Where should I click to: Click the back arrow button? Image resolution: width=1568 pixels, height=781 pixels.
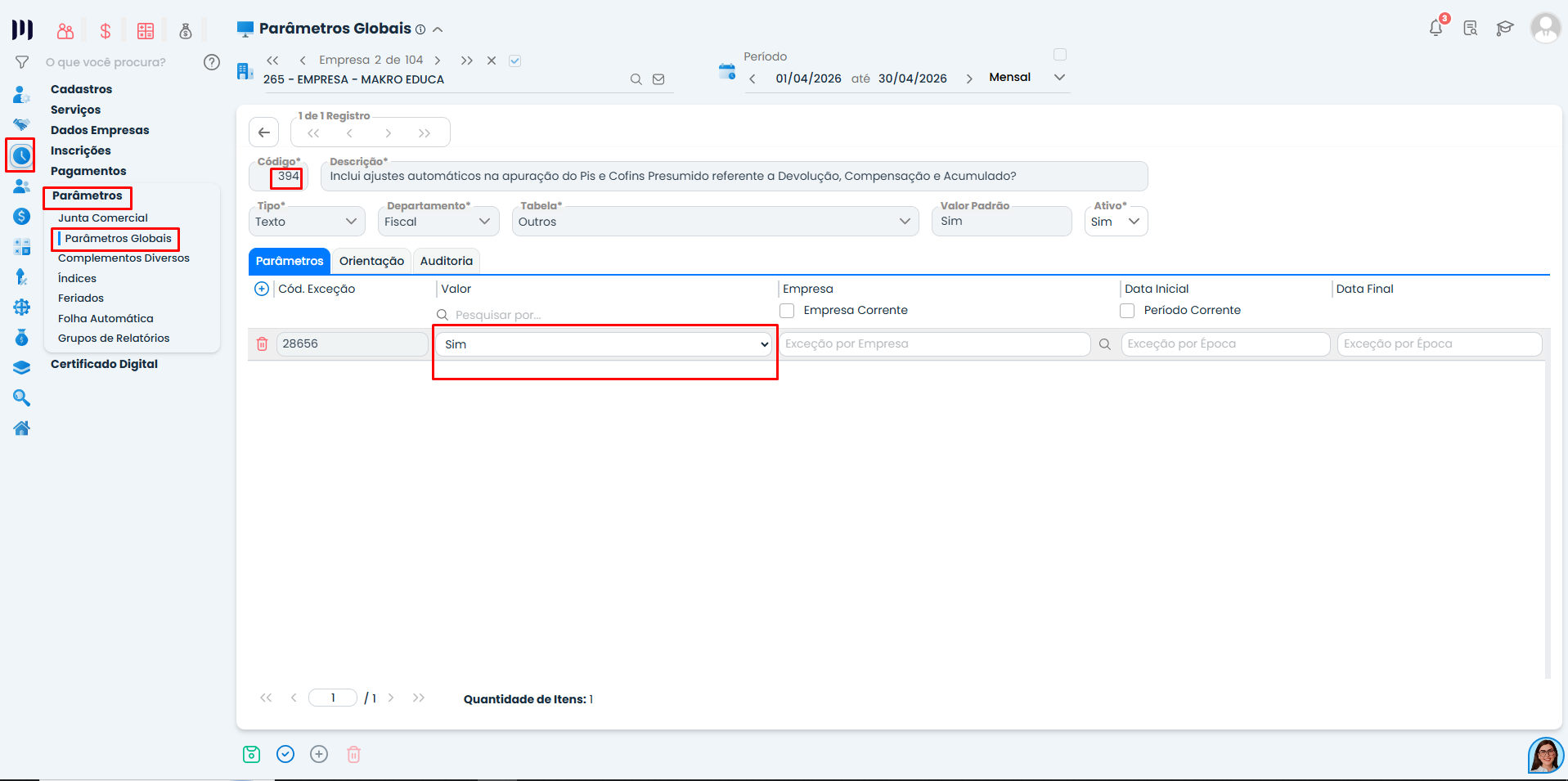[x=264, y=132]
